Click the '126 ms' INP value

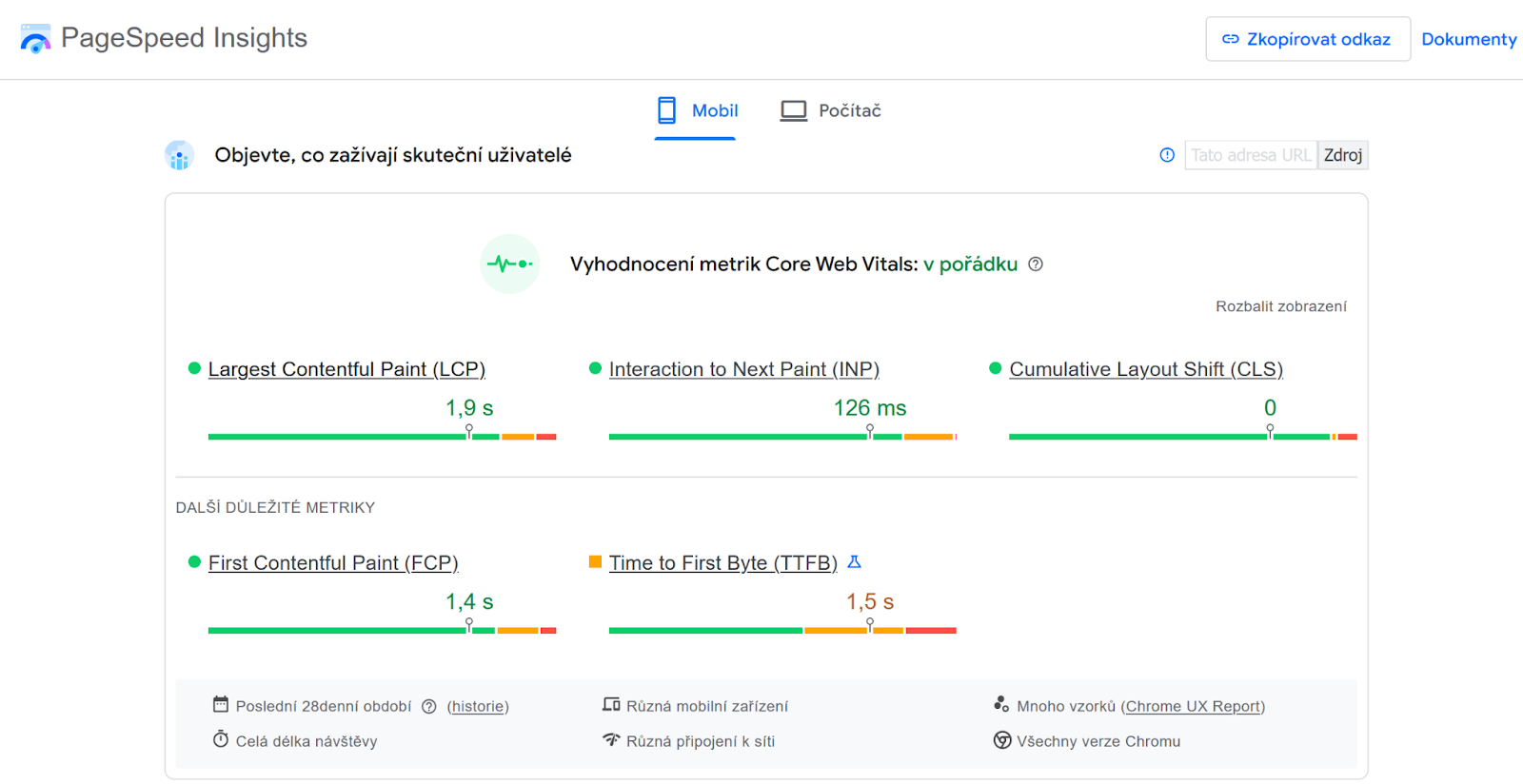pyautogui.click(x=870, y=408)
